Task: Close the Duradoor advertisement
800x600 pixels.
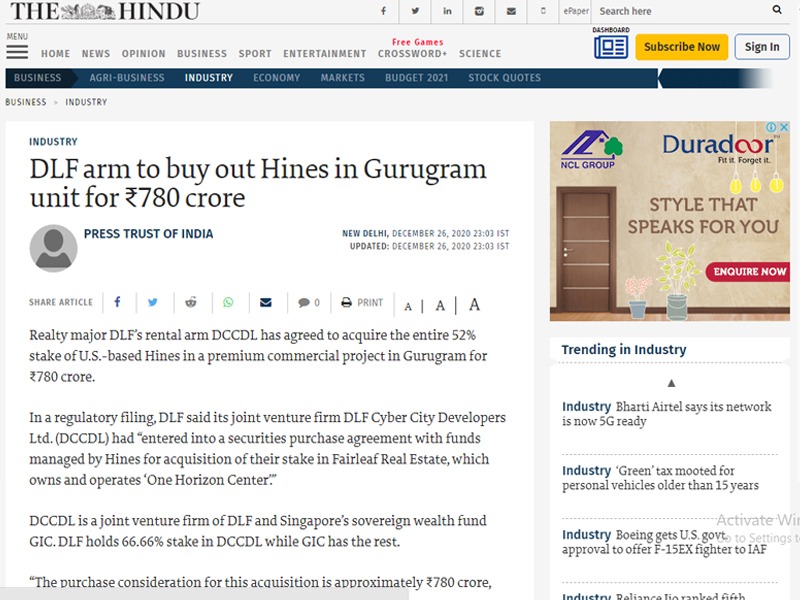Action: point(784,127)
